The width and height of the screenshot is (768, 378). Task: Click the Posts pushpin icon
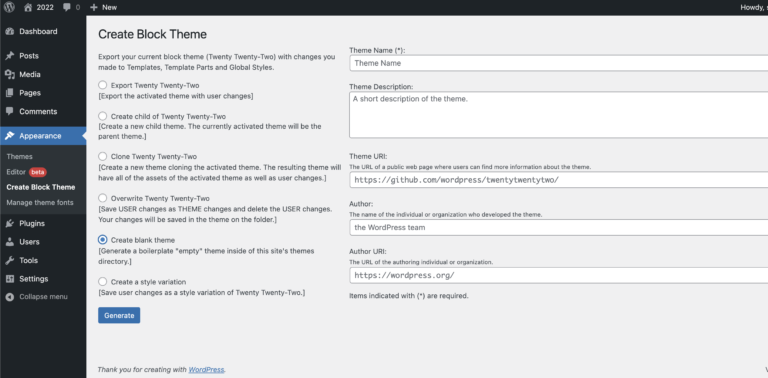[9, 56]
